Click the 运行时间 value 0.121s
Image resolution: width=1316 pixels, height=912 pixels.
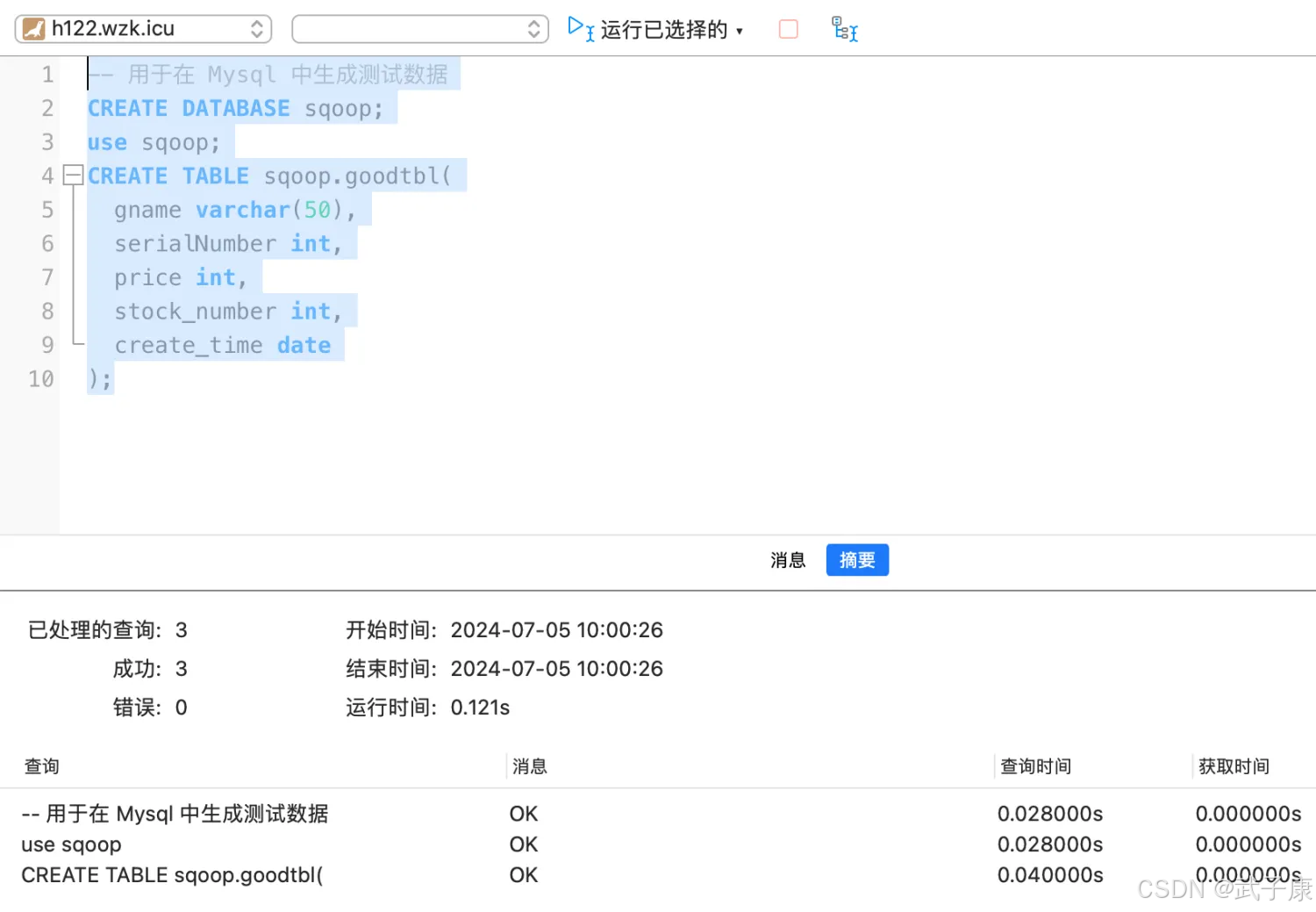(480, 707)
